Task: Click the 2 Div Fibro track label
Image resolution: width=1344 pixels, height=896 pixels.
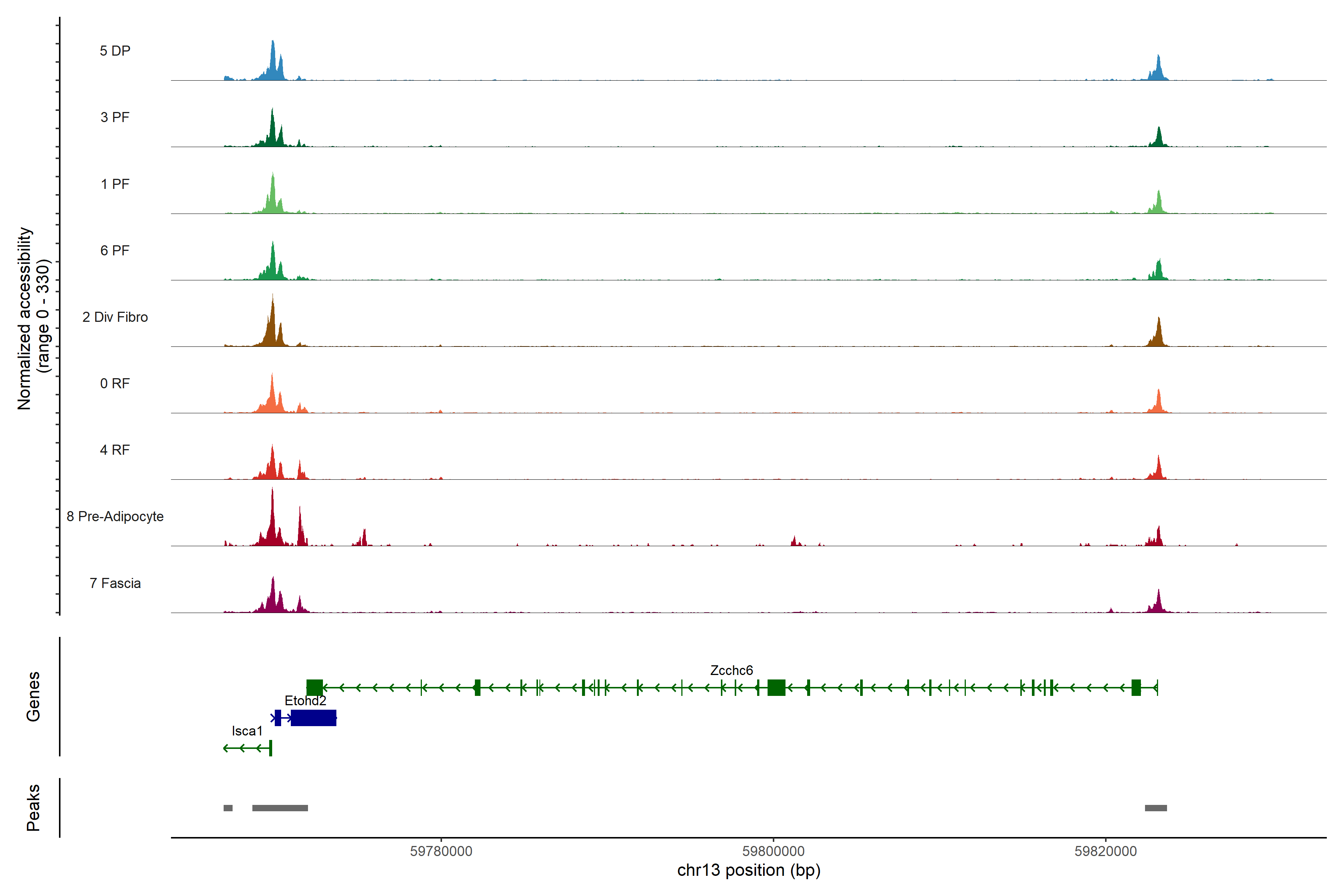Action: click(x=115, y=317)
